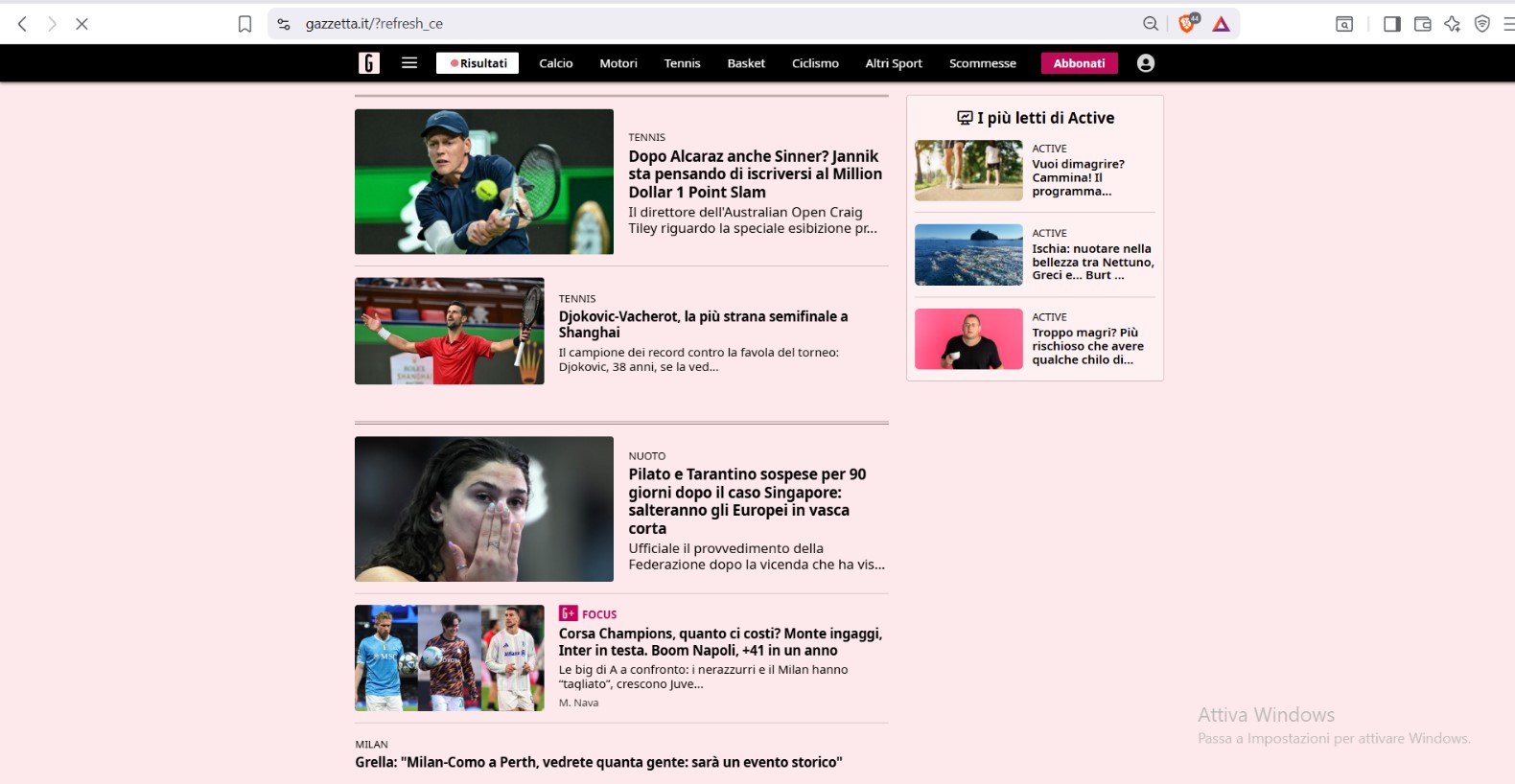Stop page loading with X button

[x=82, y=24]
